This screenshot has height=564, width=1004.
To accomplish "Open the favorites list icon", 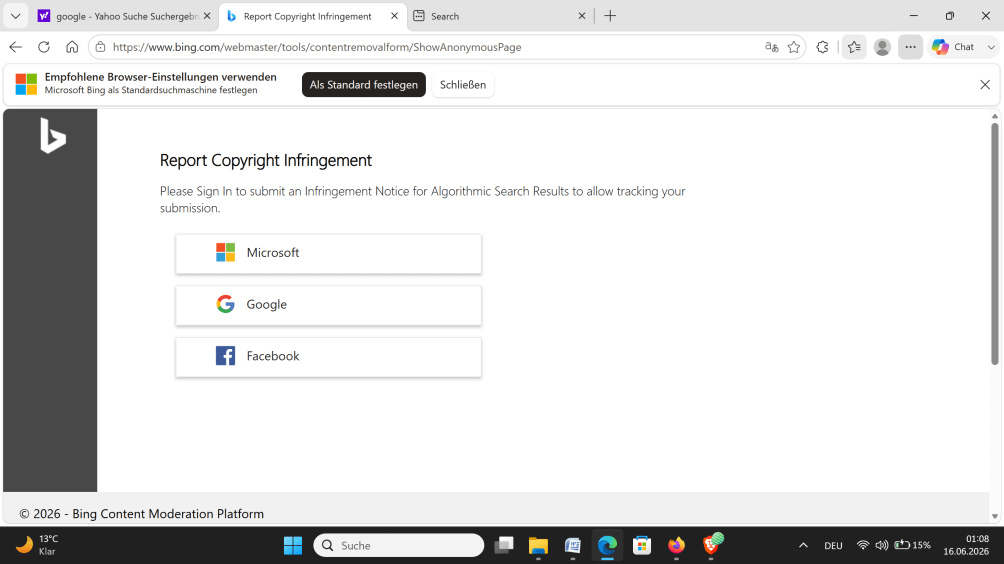I will [x=854, y=47].
